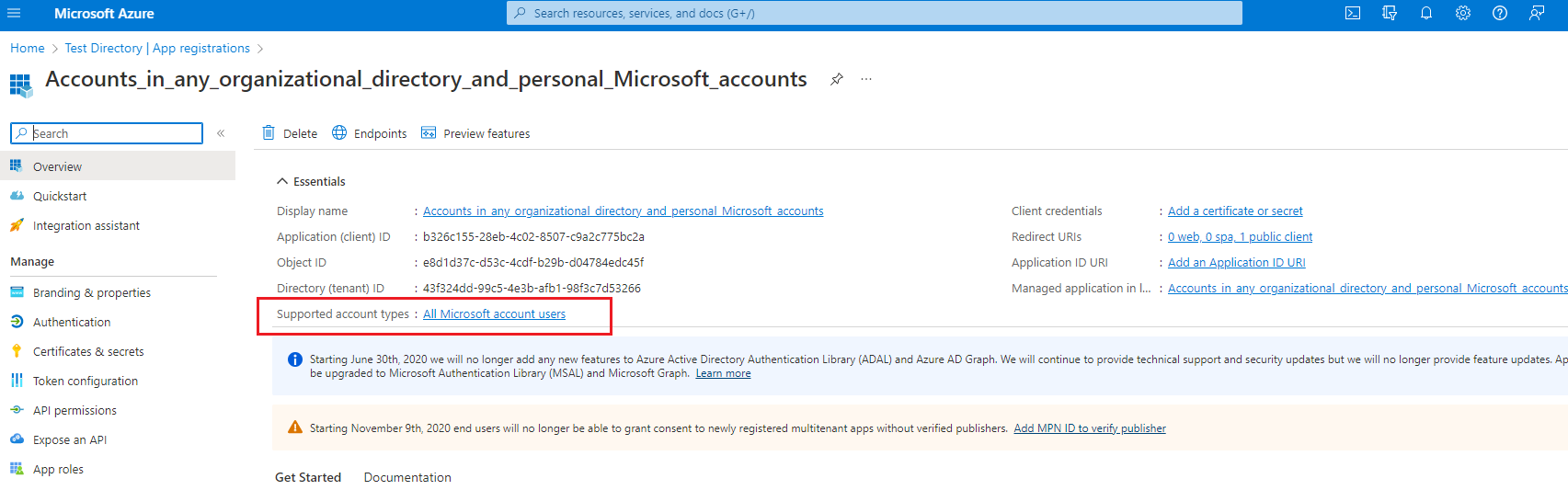
Task: Click the Certificates & secrets key icon
Action: click(17, 350)
